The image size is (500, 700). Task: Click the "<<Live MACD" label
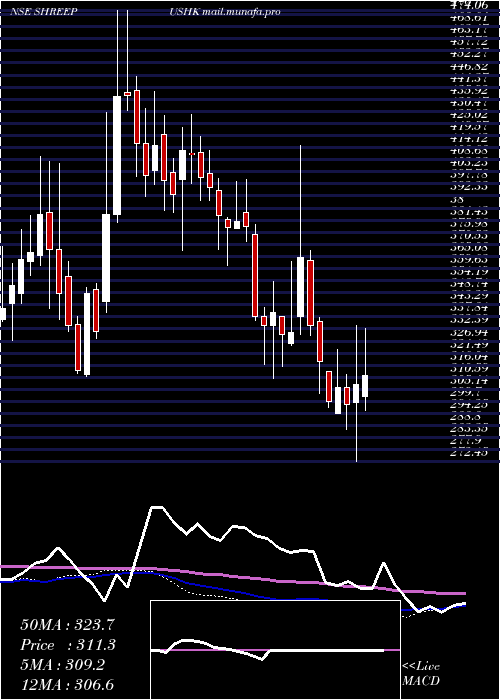[421, 674]
